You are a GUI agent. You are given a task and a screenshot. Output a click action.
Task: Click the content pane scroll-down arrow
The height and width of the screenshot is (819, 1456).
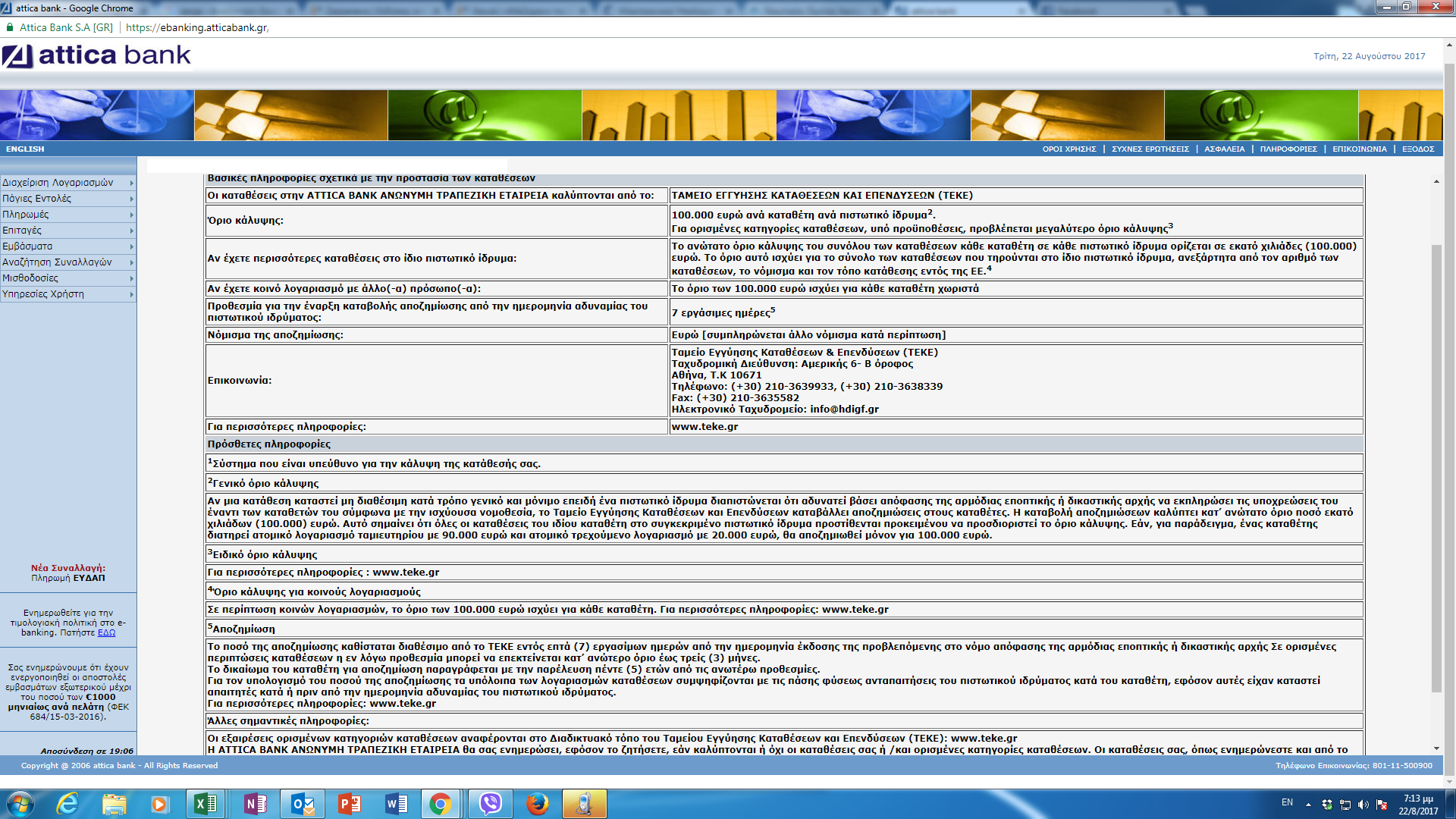point(1436,748)
